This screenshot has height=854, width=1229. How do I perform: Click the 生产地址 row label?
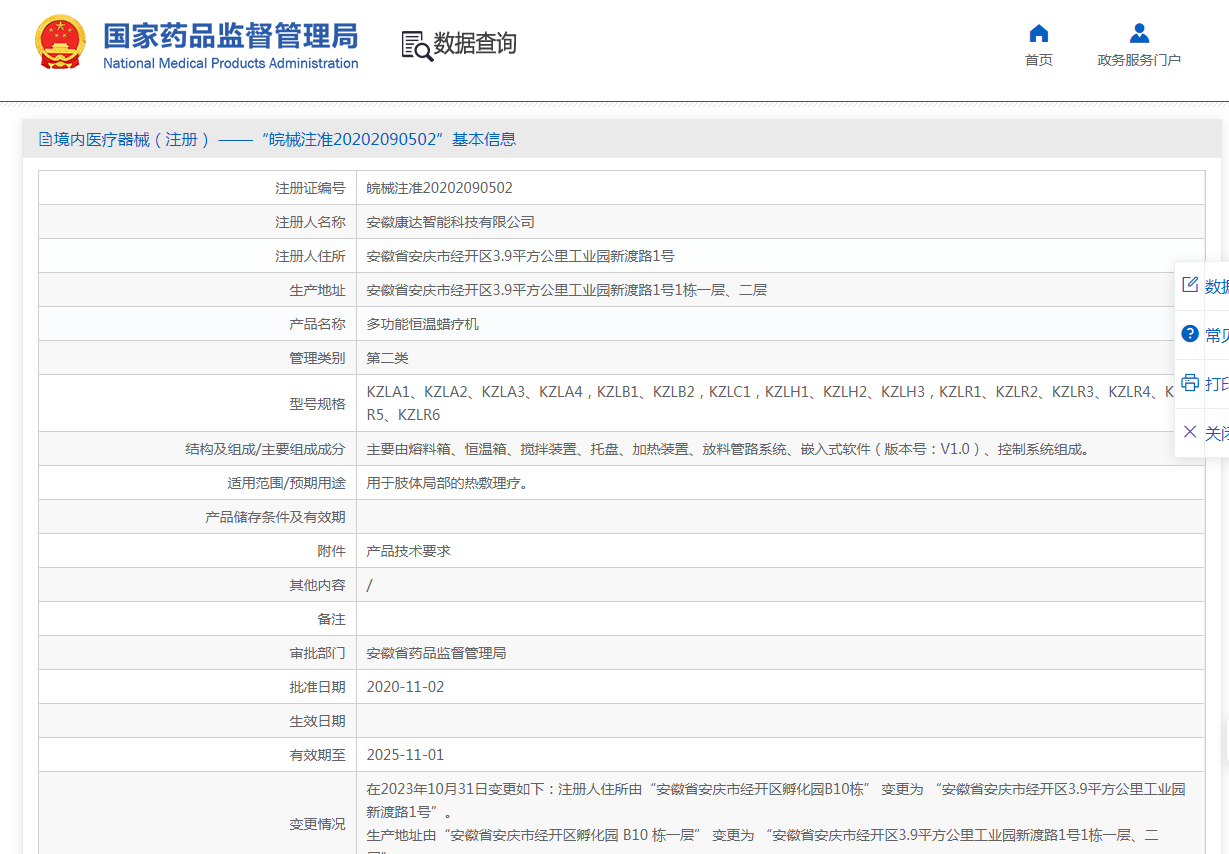pos(317,290)
